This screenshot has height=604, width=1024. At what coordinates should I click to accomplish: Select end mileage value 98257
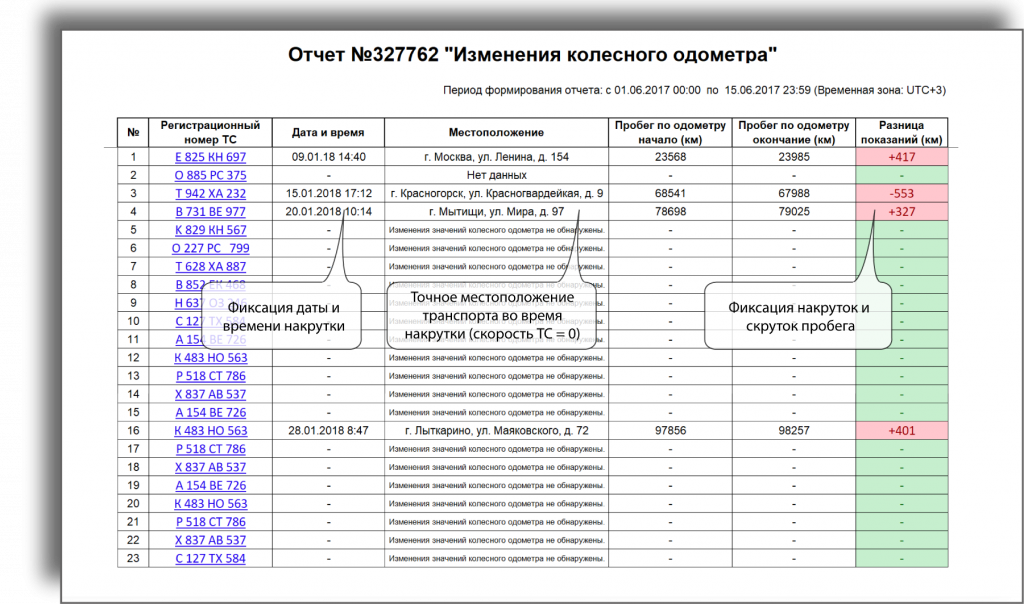[794, 431]
